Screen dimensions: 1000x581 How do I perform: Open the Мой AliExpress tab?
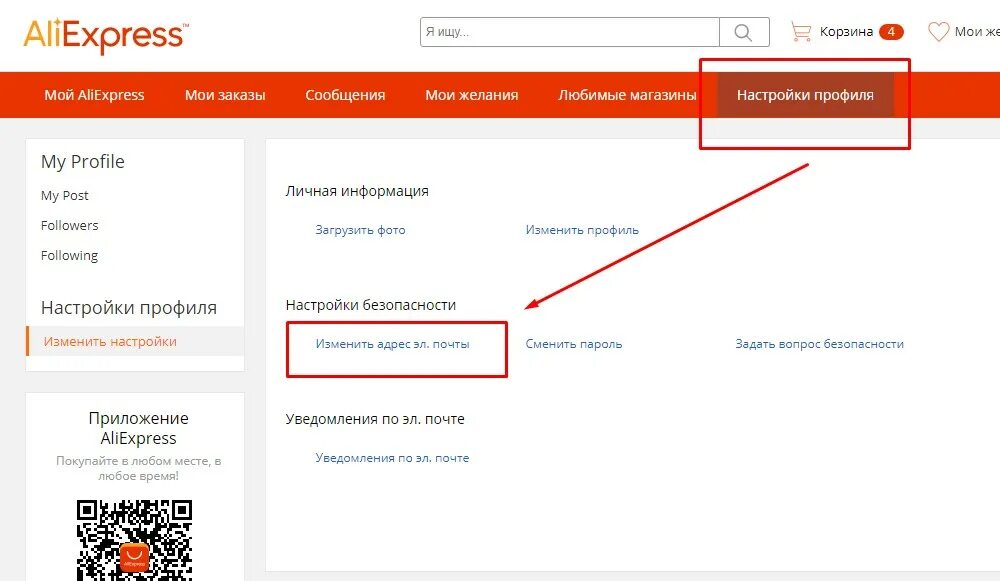click(94, 95)
